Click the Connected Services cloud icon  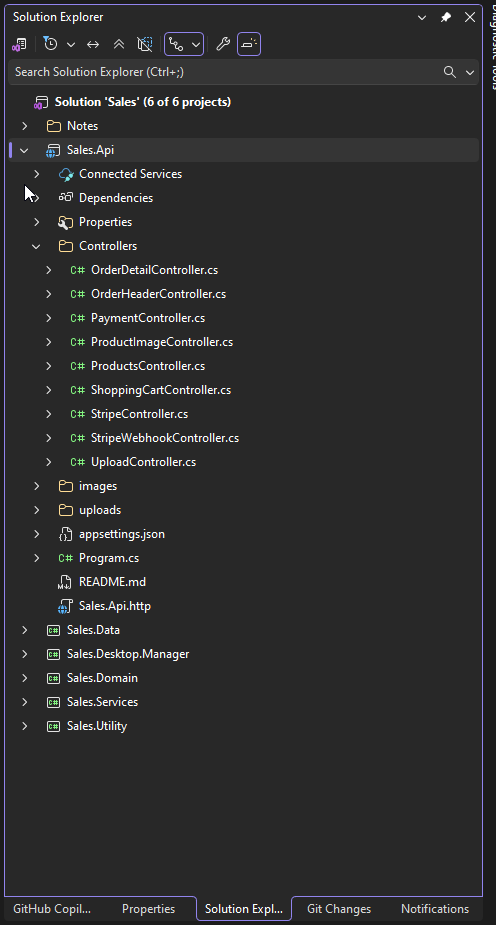tap(66, 174)
